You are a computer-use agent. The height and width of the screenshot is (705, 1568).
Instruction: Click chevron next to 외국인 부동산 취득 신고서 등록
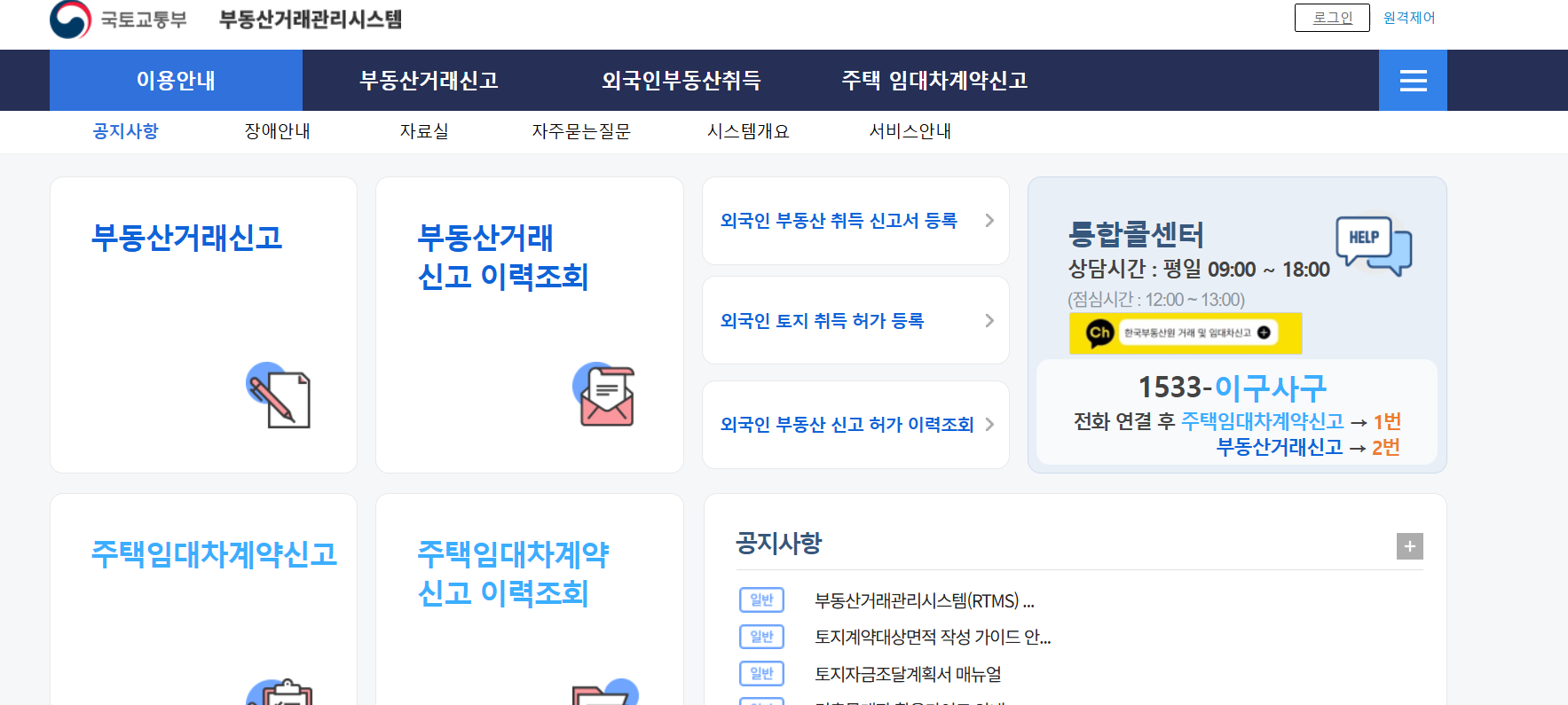coord(989,221)
